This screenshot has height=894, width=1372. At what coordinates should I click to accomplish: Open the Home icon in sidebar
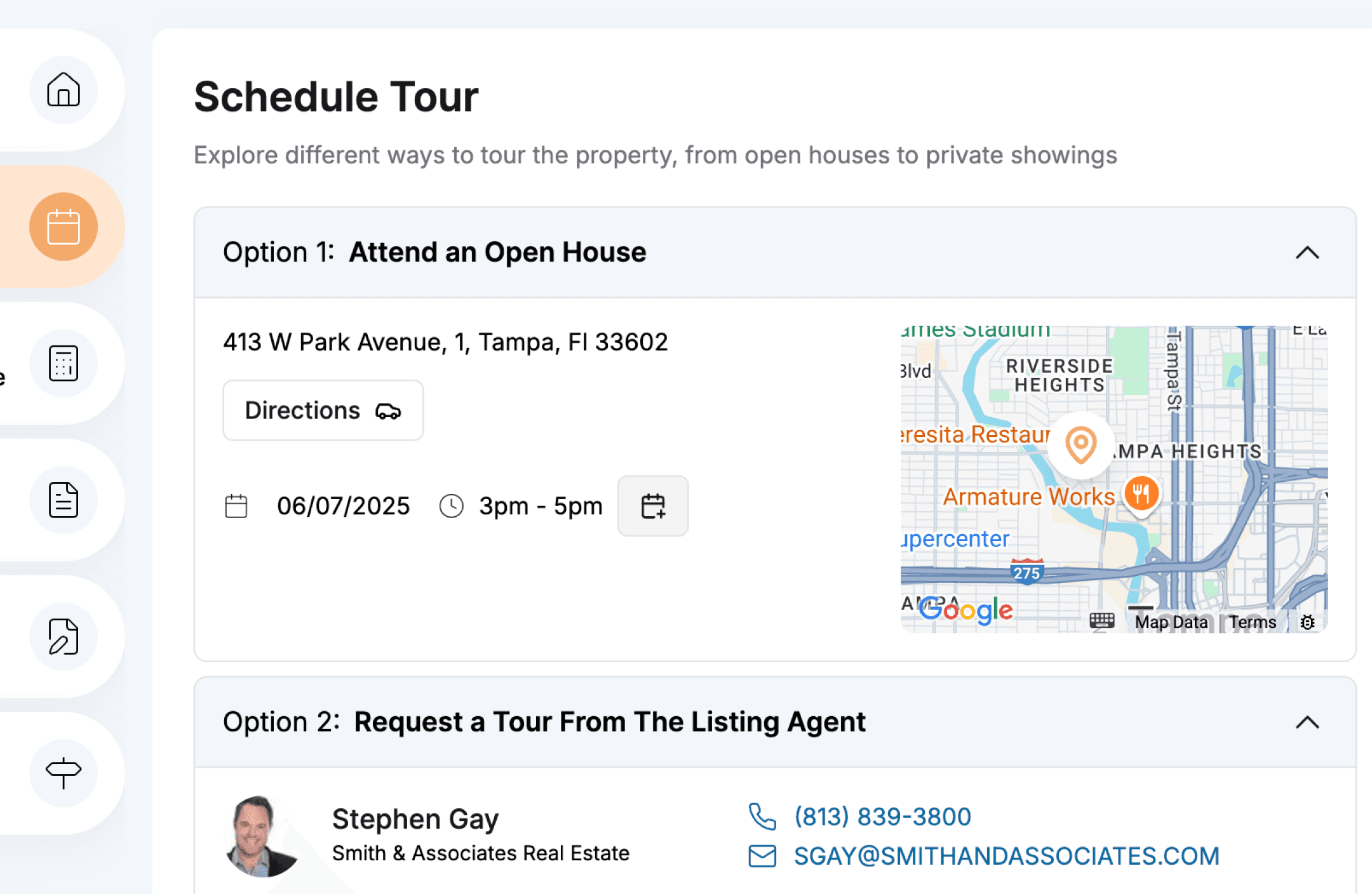[64, 90]
